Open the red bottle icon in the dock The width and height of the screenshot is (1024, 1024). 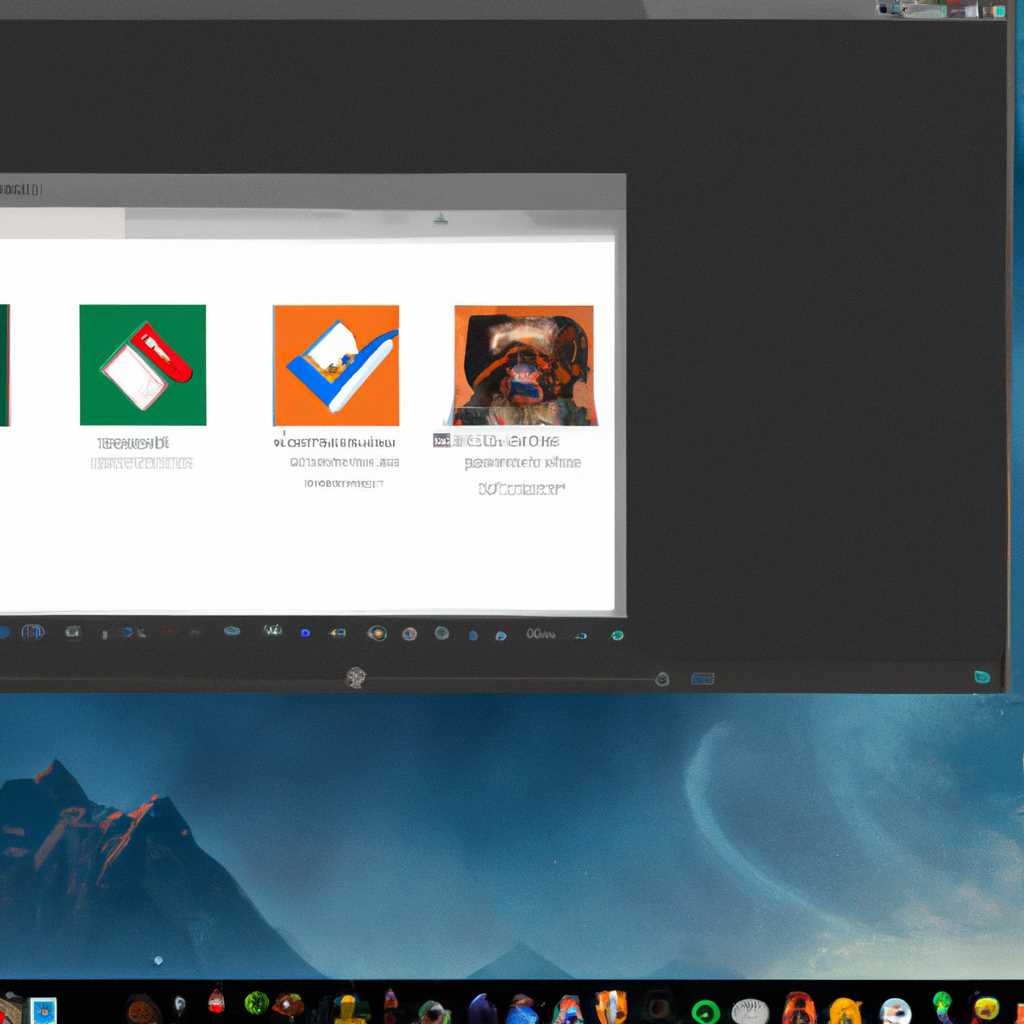(216, 1001)
